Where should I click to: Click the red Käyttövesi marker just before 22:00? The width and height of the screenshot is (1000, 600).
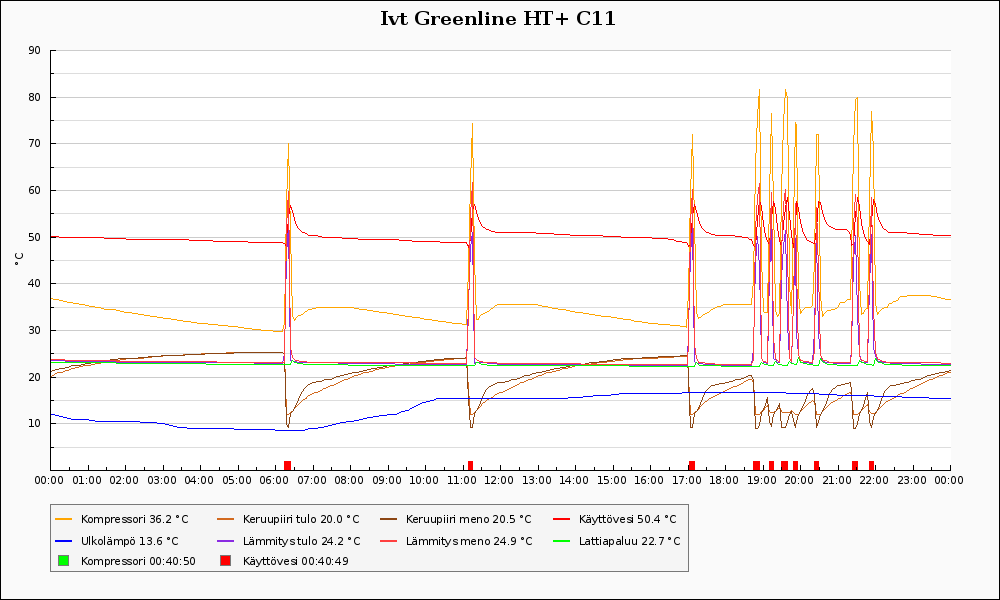(871, 465)
